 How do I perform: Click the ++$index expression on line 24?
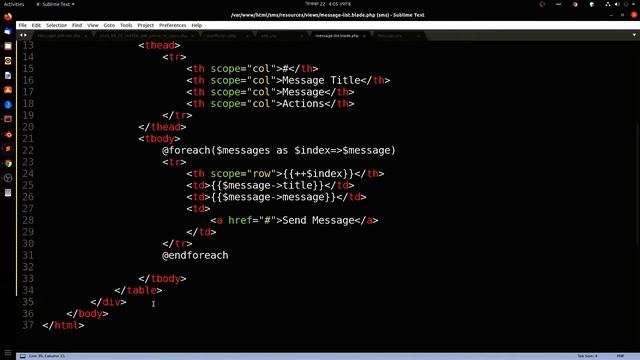[318, 174]
